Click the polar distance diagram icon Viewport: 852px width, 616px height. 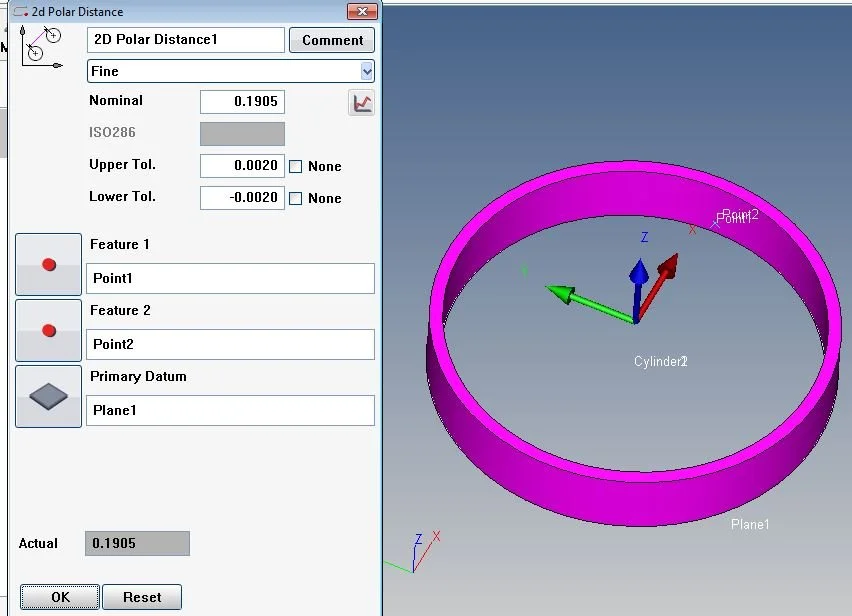40,45
